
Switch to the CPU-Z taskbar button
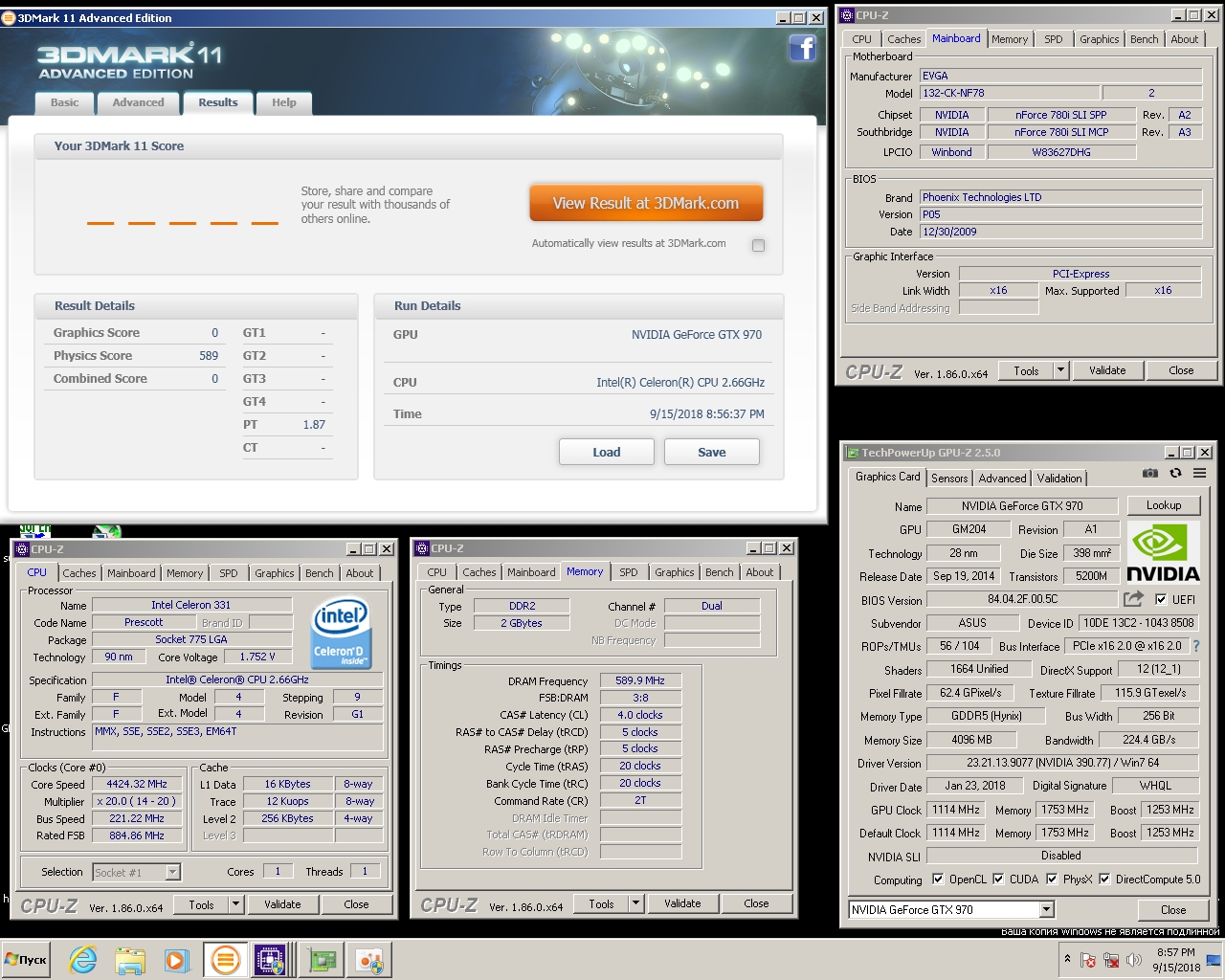[x=270, y=960]
